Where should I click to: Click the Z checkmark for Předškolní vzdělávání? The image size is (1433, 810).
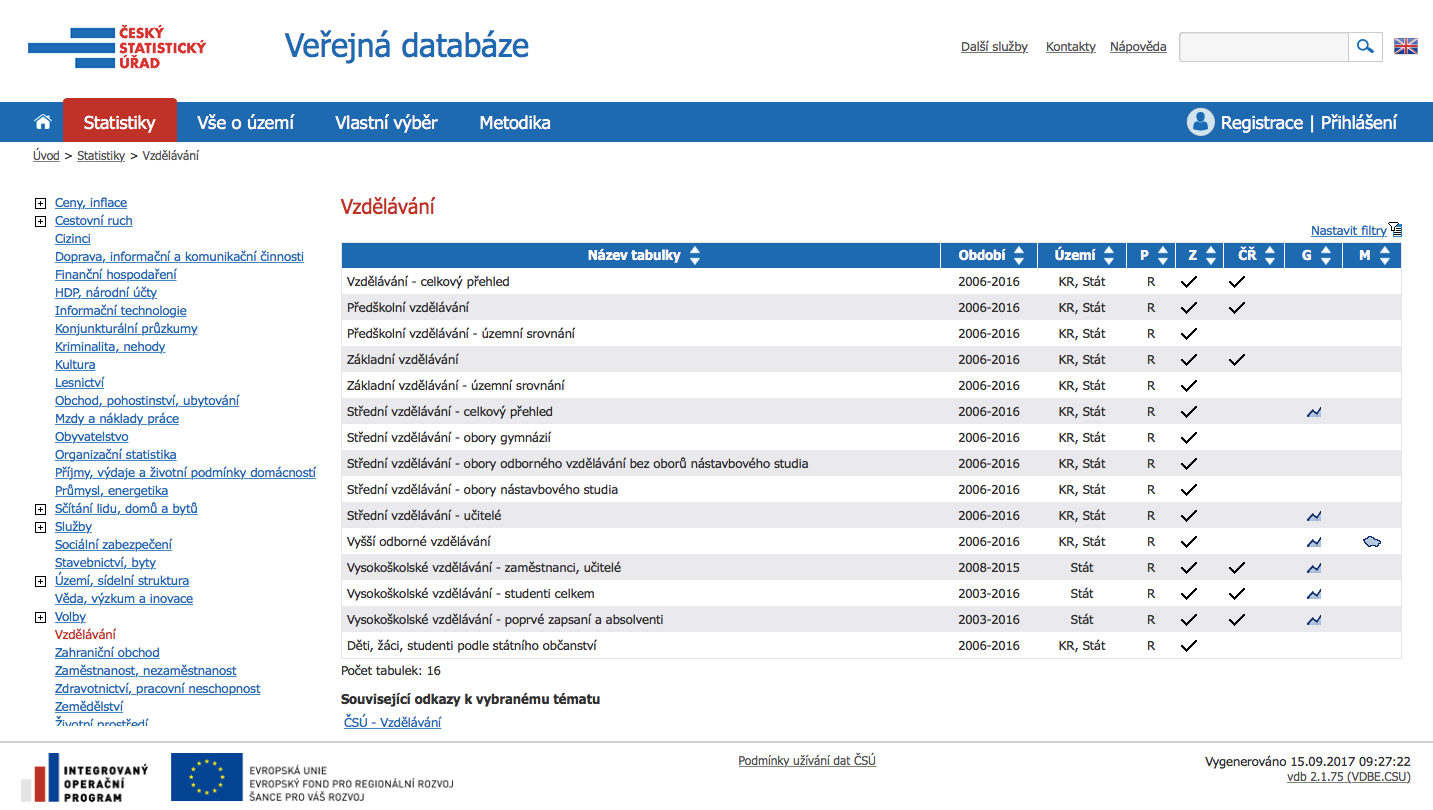[x=1188, y=308]
